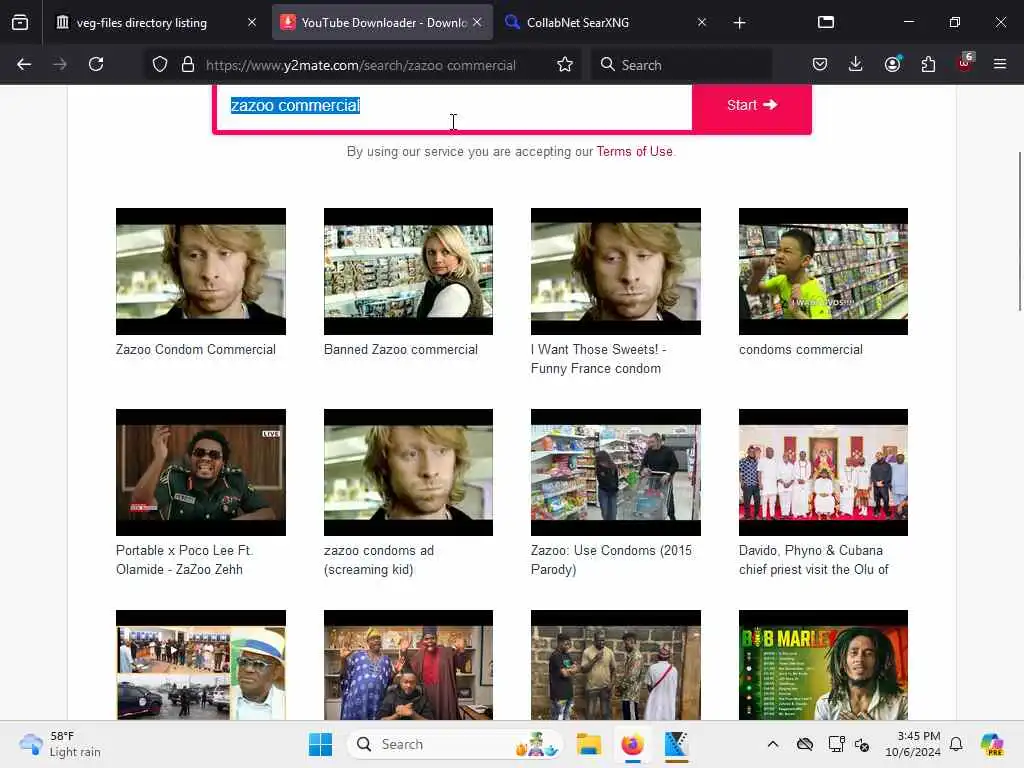Show site security padlock info
Image resolution: width=1024 pixels, height=768 pixels.
click(x=188, y=65)
